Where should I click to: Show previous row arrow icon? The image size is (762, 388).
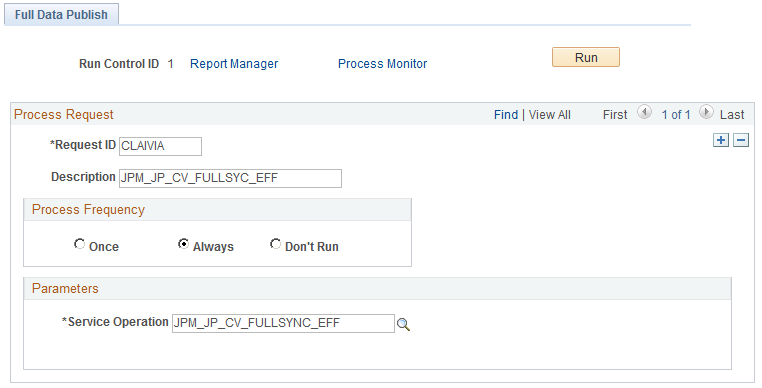point(644,112)
